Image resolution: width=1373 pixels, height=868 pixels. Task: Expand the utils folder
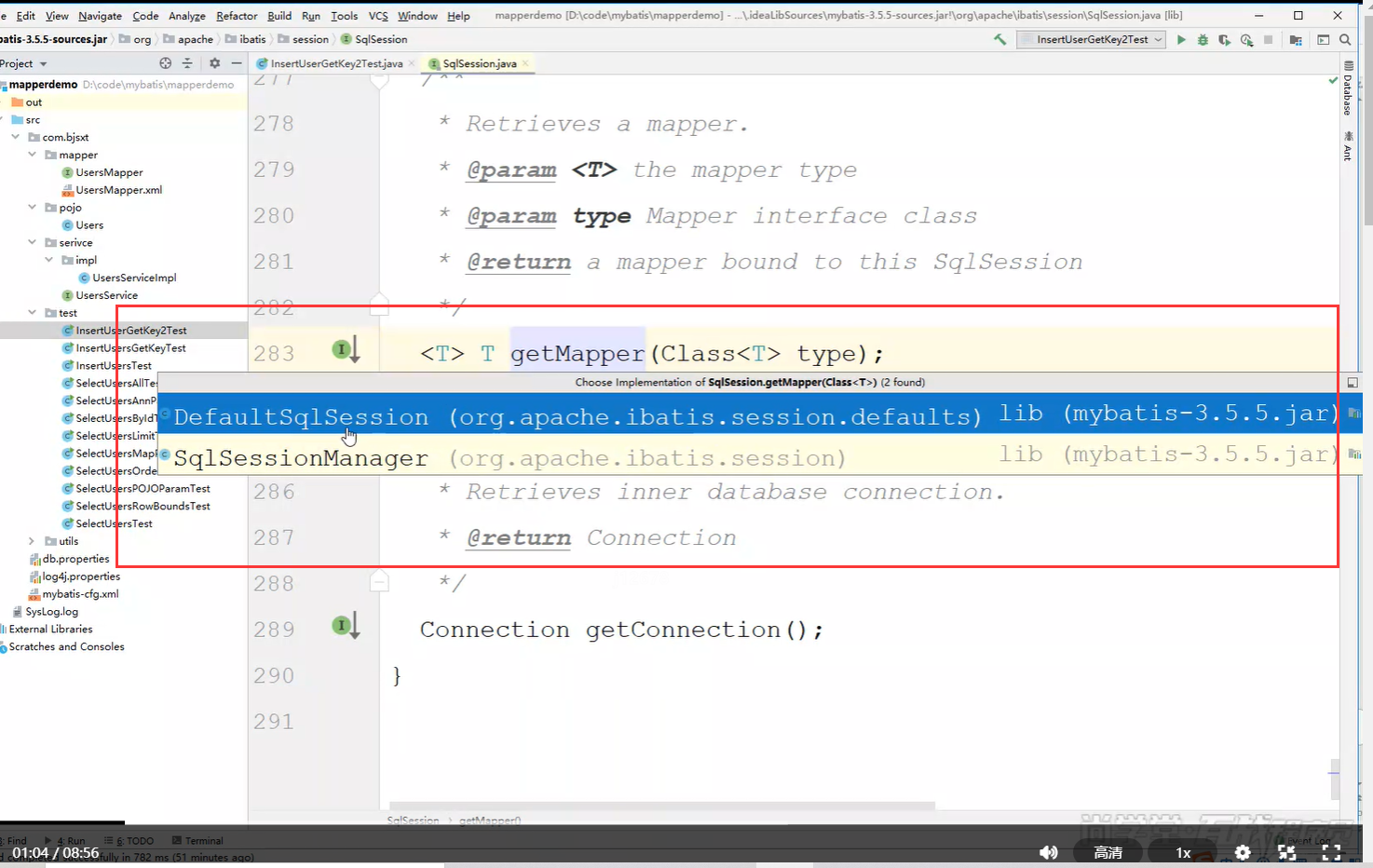33,541
